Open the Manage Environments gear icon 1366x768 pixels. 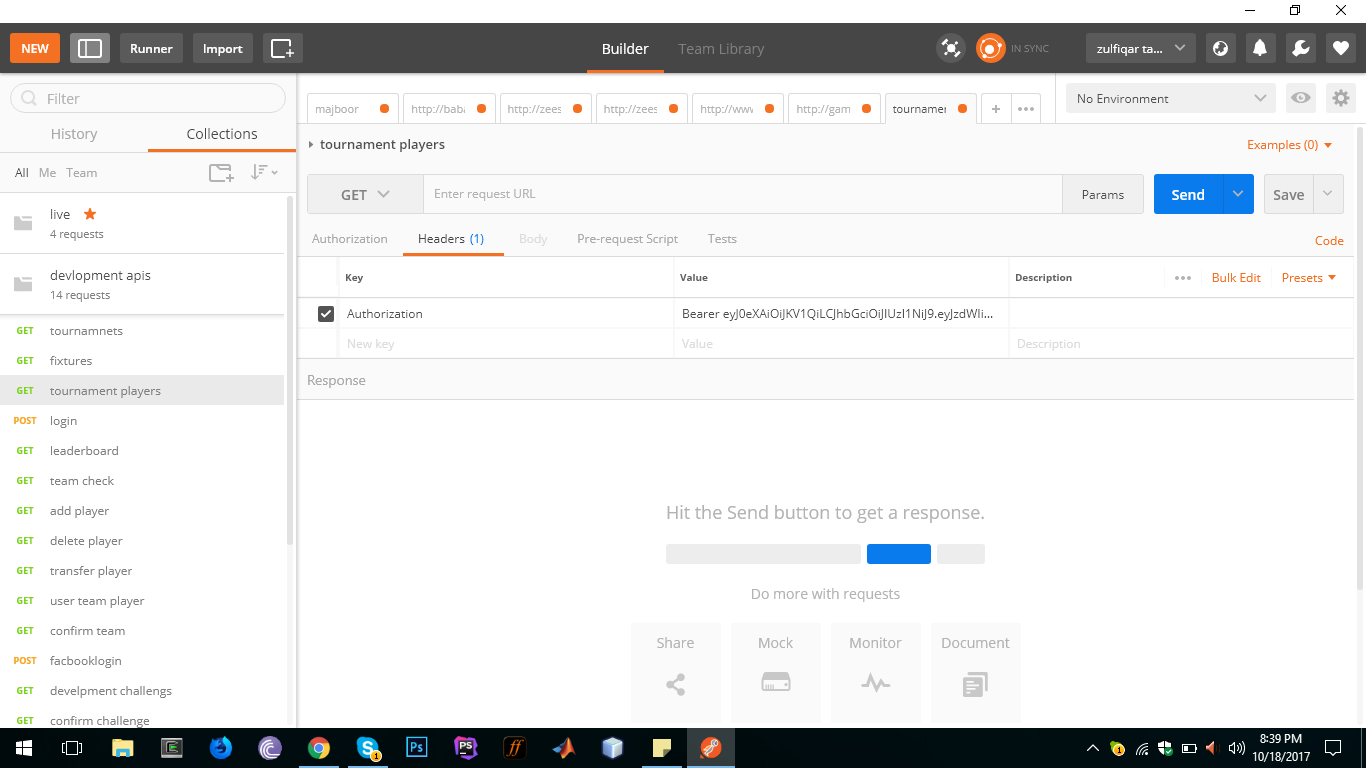click(x=1341, y=98)
